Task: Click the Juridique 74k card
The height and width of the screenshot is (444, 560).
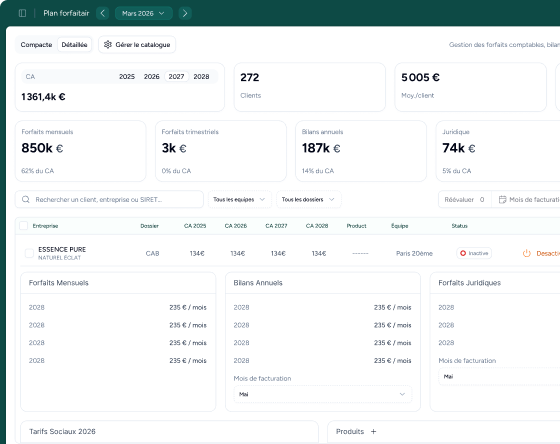Action: (x=498, y=151)
